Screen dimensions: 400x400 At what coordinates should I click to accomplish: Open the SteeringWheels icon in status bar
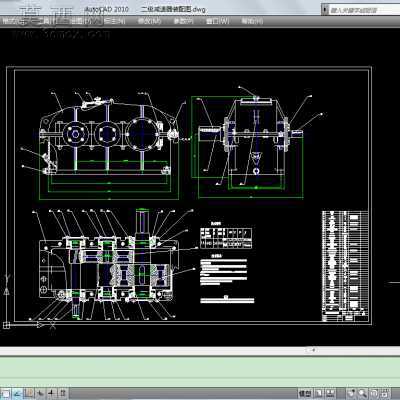(374, 394)
